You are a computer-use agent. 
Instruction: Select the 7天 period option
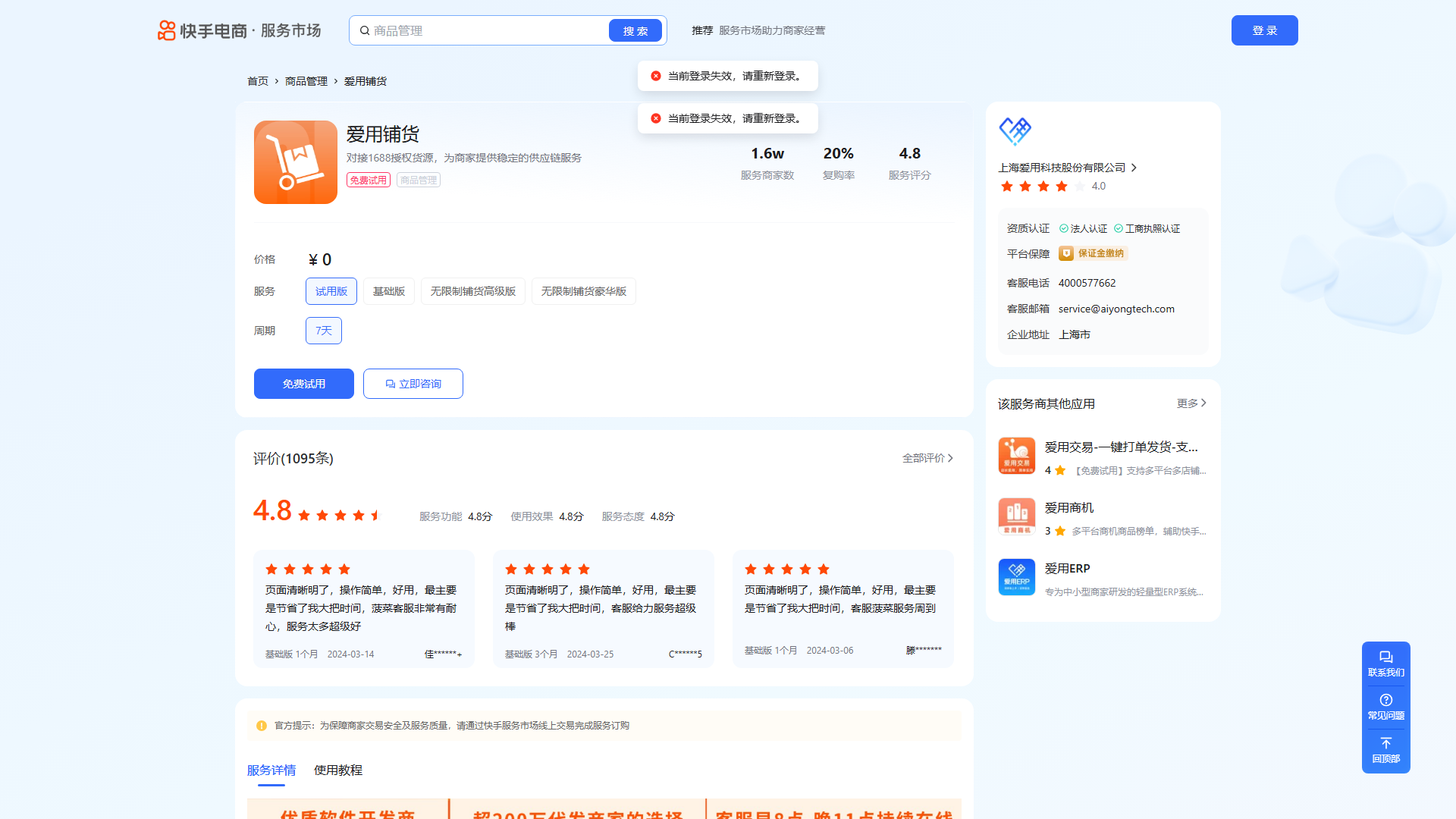(x=324, y=331)
